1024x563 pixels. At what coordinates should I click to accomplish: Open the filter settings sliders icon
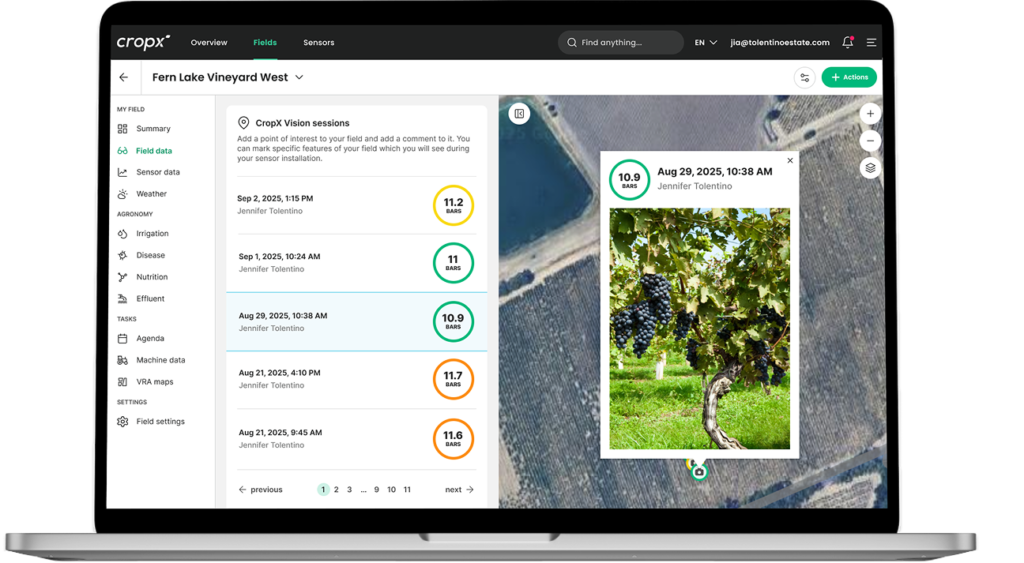pyautogui.click(x=804, y=77)
